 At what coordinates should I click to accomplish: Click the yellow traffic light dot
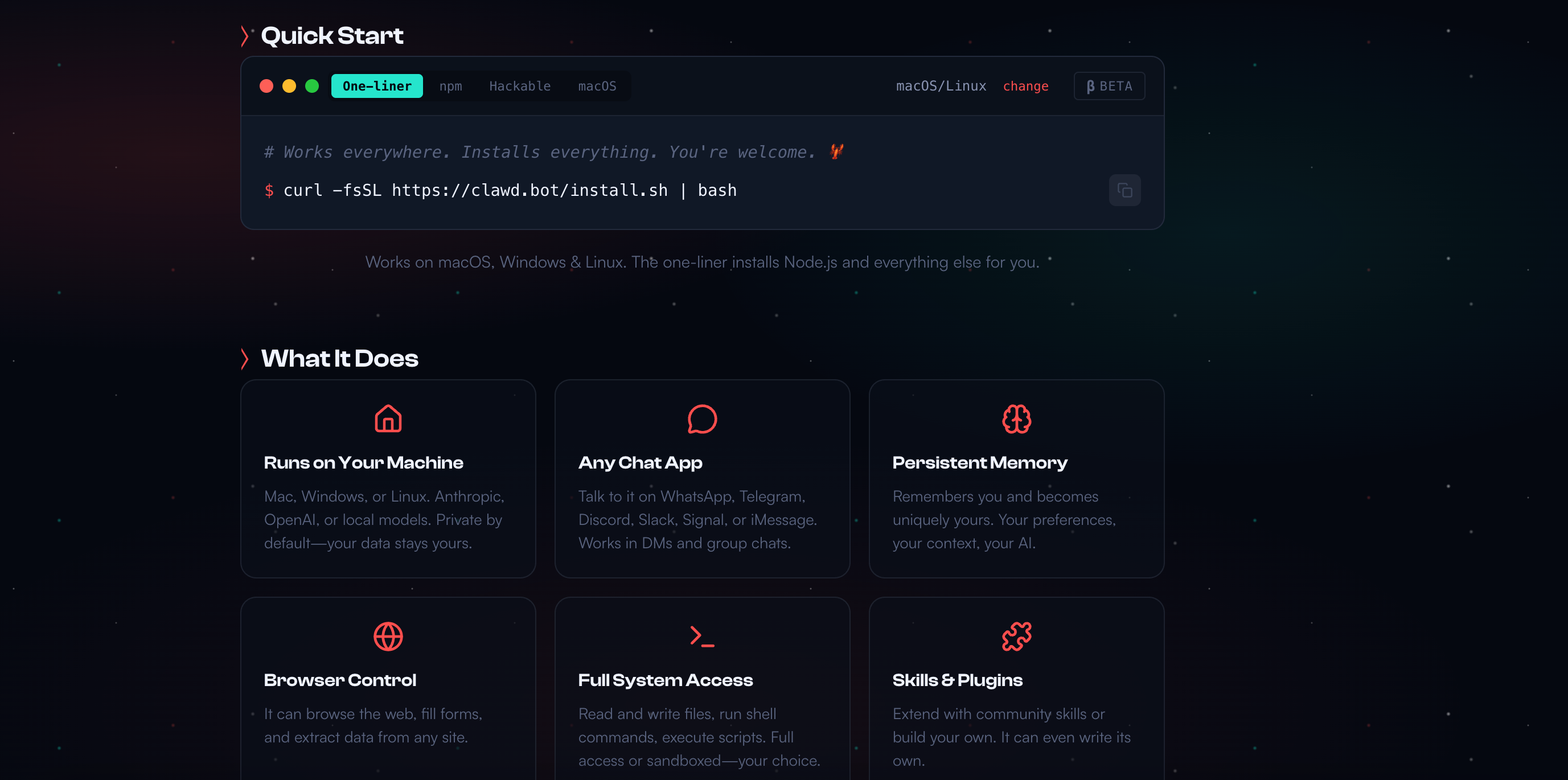point(289,87)
